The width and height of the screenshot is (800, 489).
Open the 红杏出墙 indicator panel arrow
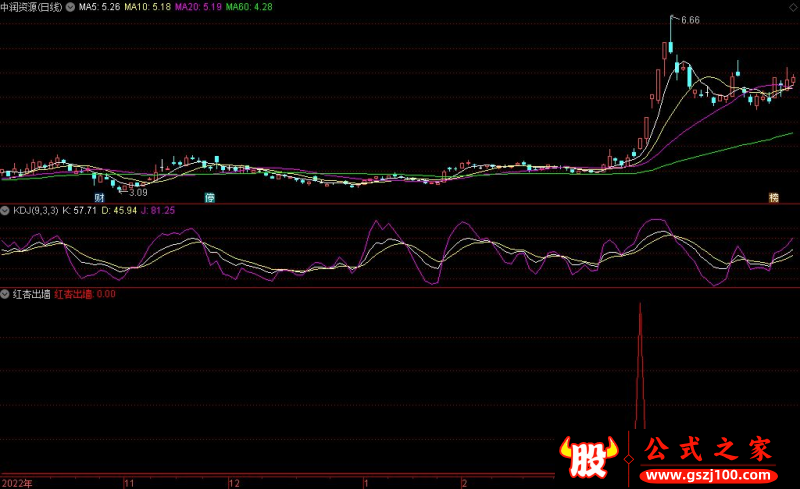6,295
